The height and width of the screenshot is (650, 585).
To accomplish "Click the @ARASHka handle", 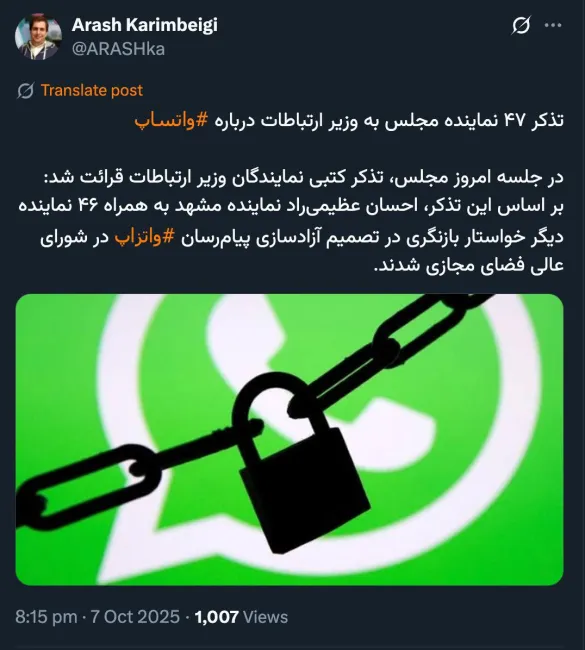I will [118, 49].
